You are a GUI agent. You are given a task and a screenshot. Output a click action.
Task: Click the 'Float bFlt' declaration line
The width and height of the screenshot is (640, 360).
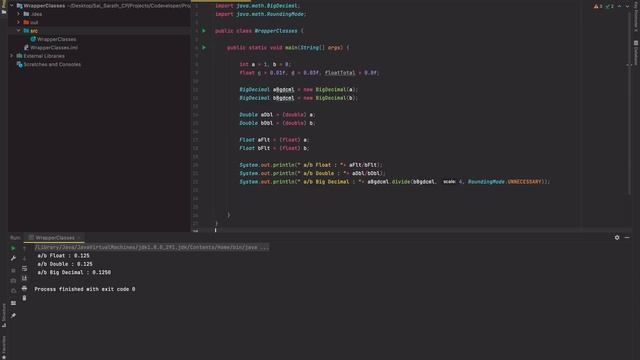(x=274, y=148)
